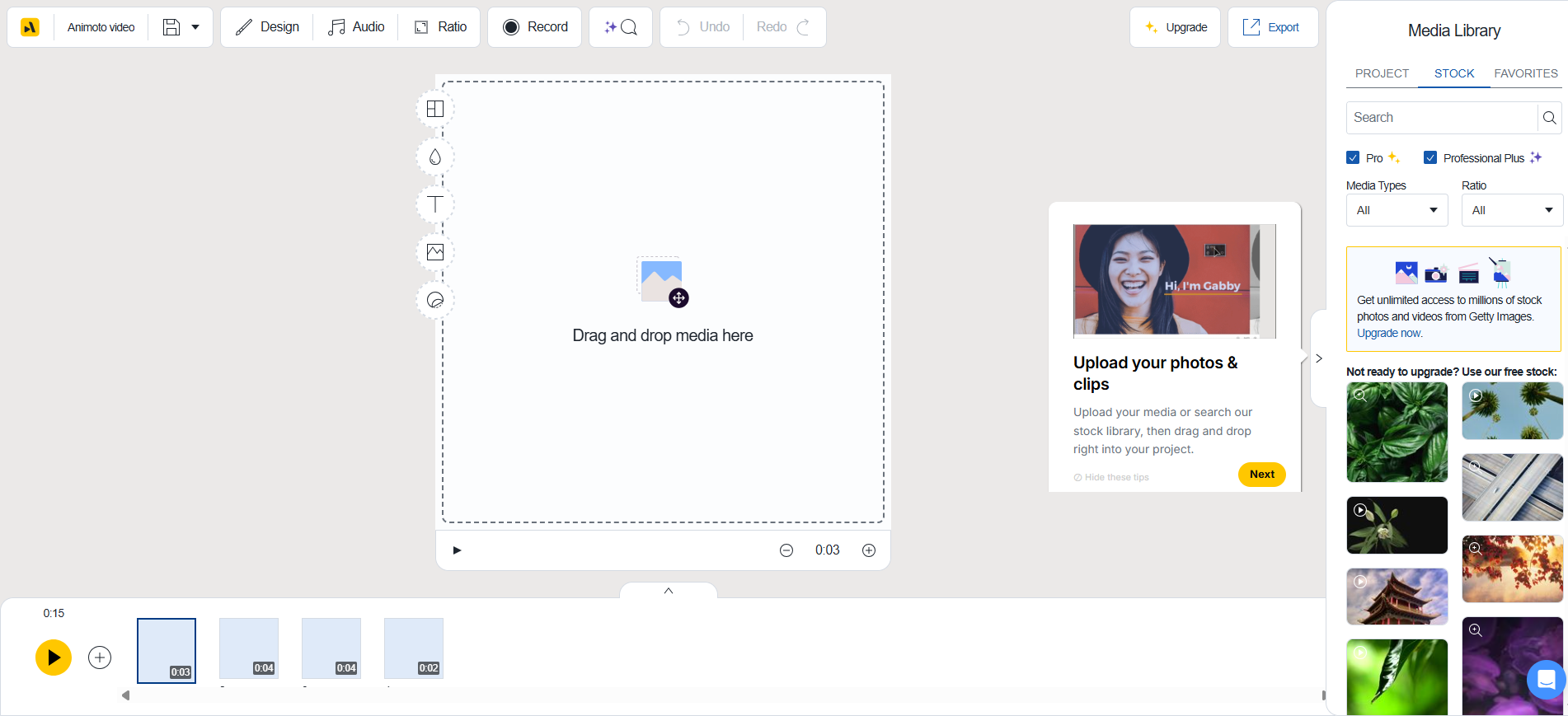Play the block preview
1568x716 pixels.
(x=457, y=550)
